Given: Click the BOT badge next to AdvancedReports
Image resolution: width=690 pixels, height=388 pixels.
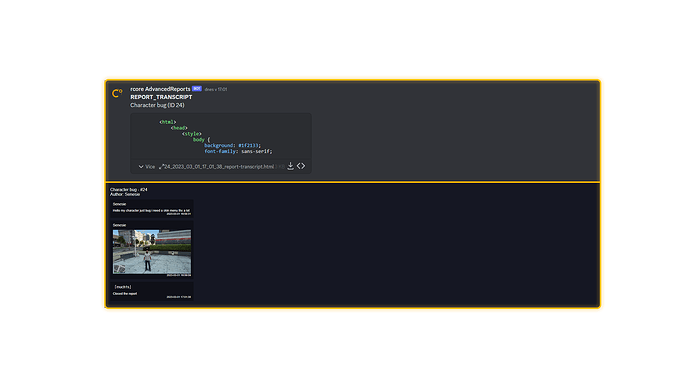Looking at the screenshot, I should 197,89.
